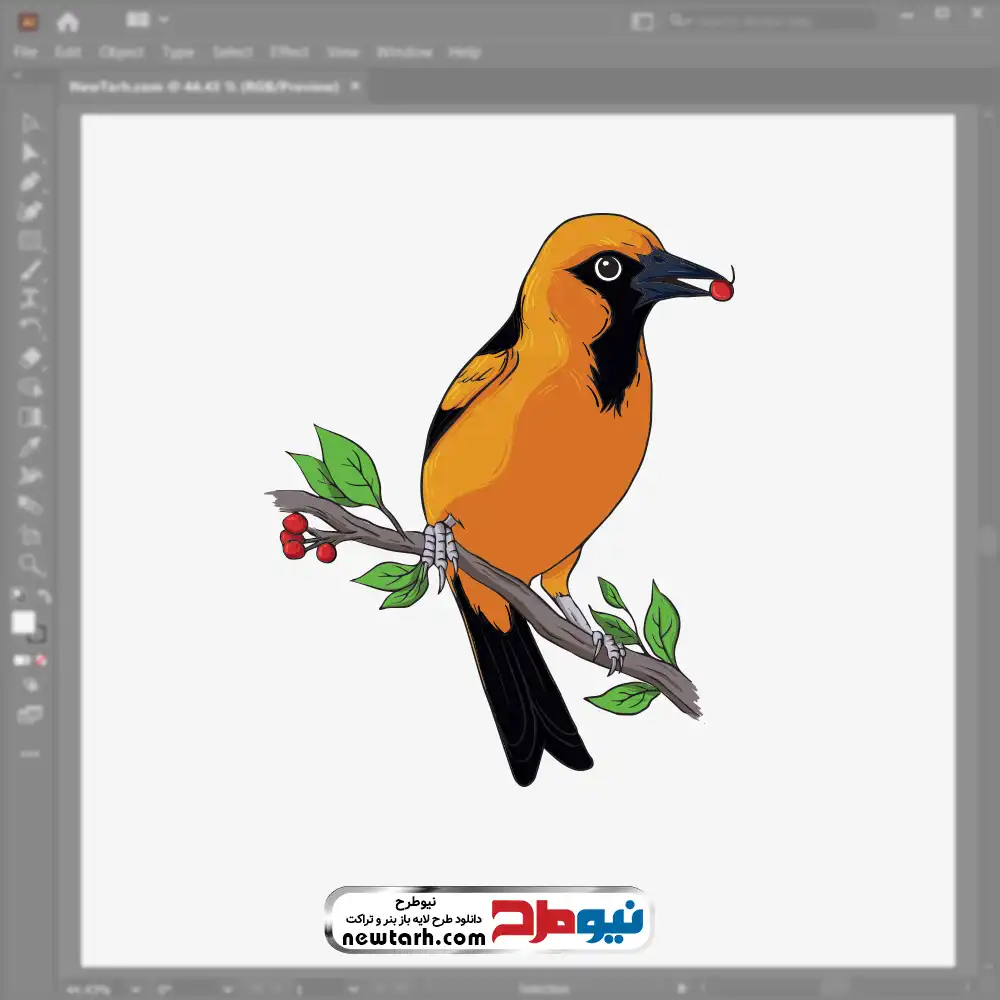Close the NewTarh.com document tab
This screenshot has height=1000, width=1000.
click(355, 87)
